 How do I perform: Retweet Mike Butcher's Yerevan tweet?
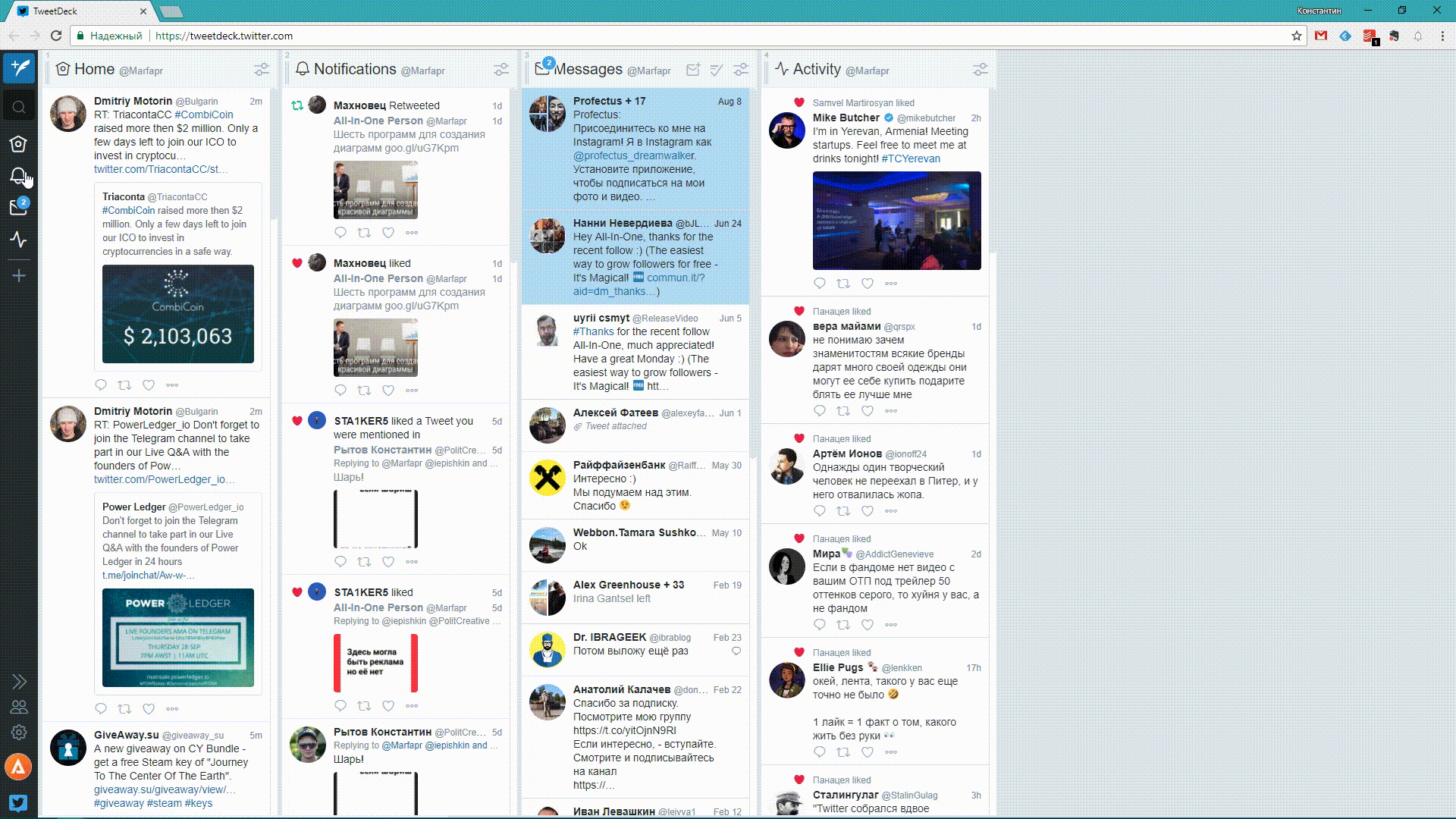(843, 284)
